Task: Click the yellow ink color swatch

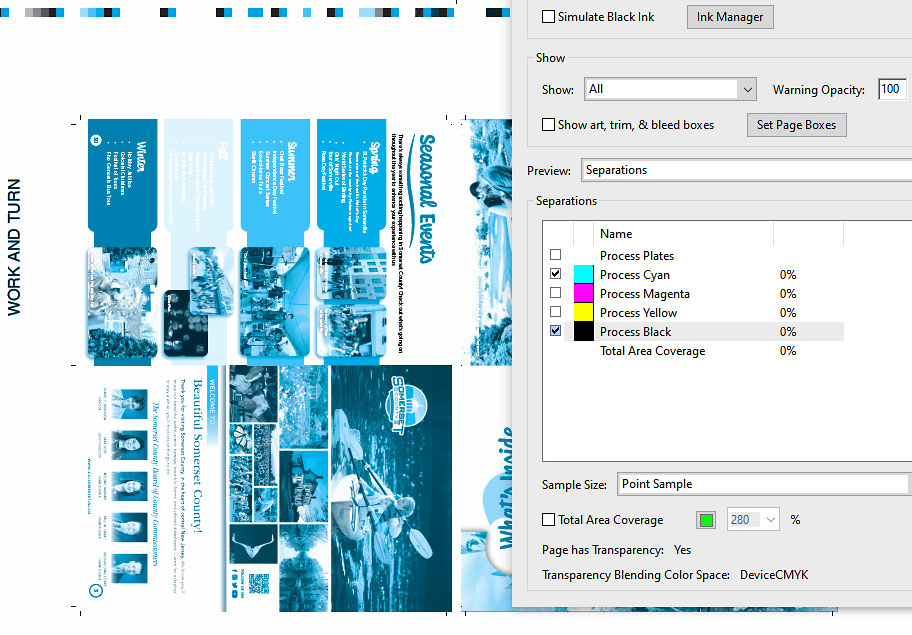Action: pyautogui.click(x=584, y=313)
